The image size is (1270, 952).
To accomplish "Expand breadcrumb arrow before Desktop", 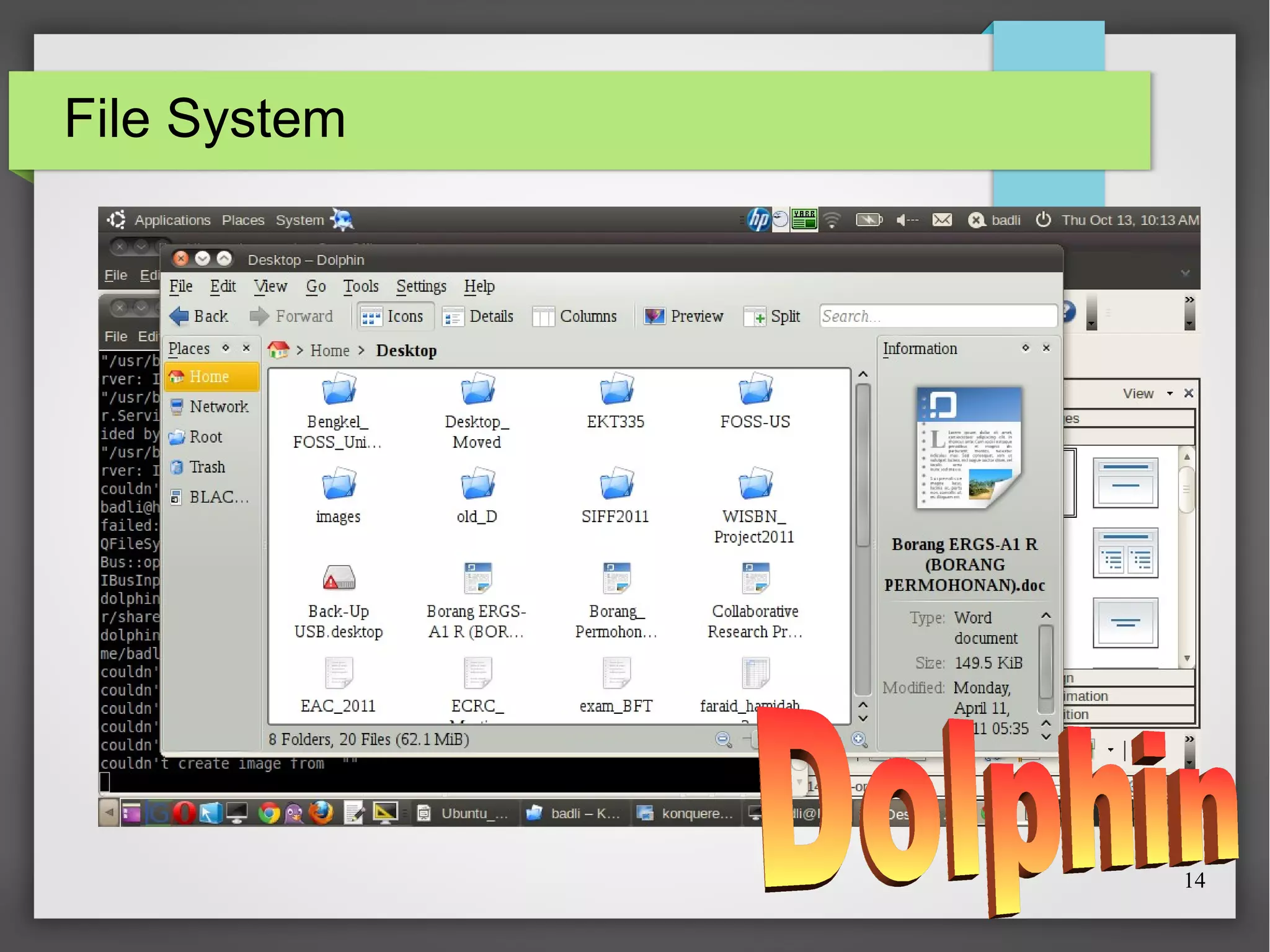I will (362, 350).
